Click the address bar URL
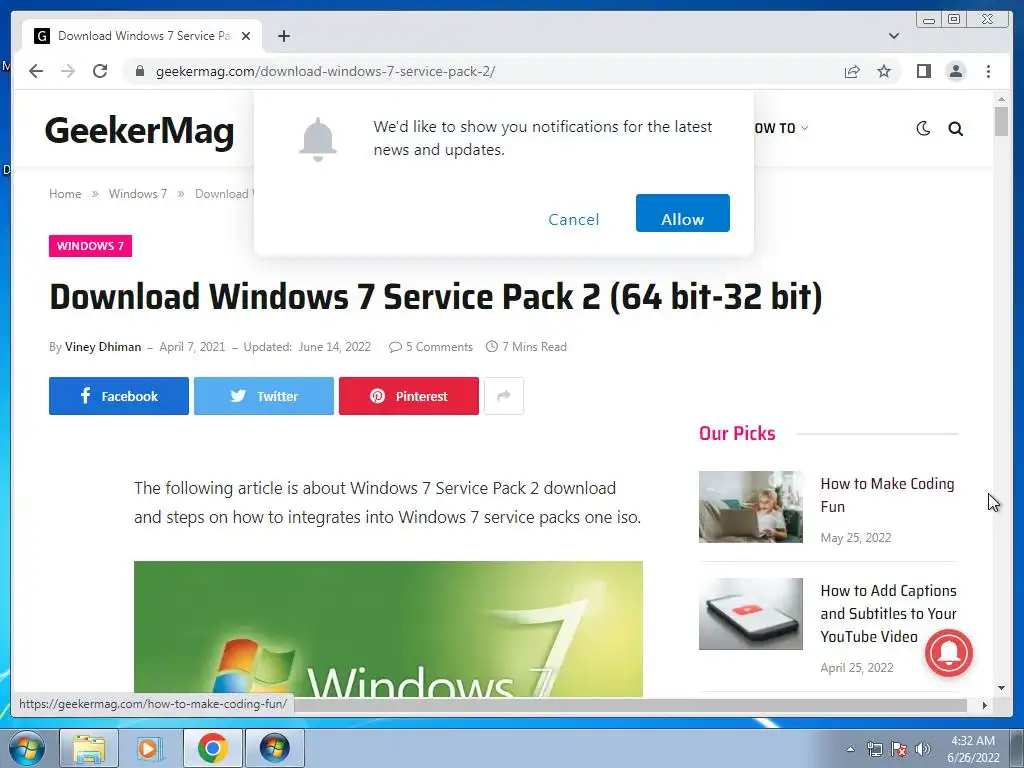 (325, 71)
